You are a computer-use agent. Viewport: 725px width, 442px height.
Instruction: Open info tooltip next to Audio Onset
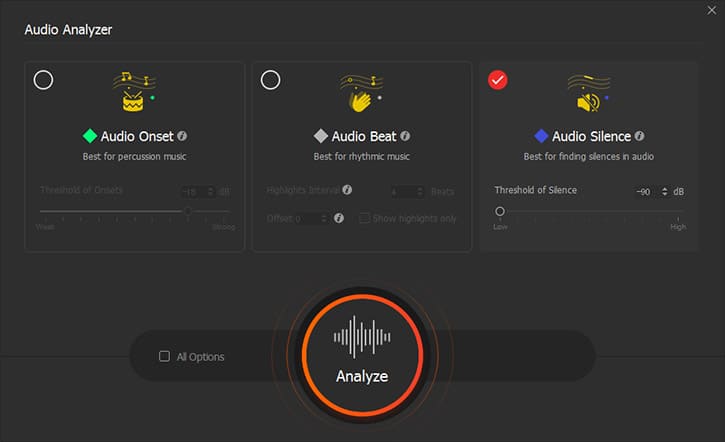click(182, 136)
